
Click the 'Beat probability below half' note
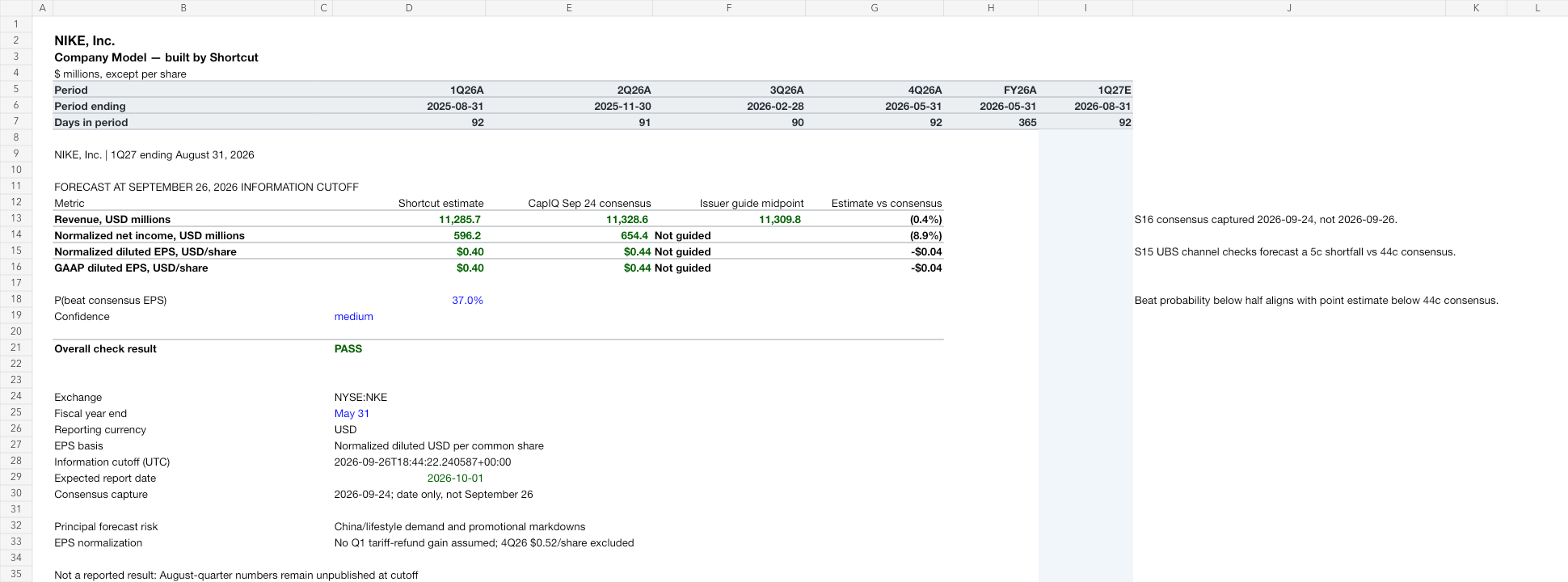pyautogui.click(x=1316, y=300)
